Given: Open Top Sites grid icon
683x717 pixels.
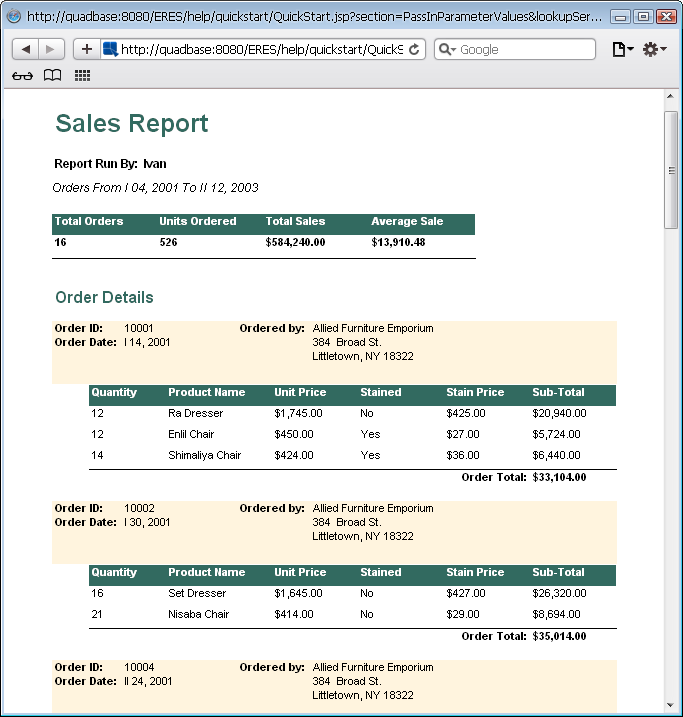Looking at the screenshot, I should (82, 76).
